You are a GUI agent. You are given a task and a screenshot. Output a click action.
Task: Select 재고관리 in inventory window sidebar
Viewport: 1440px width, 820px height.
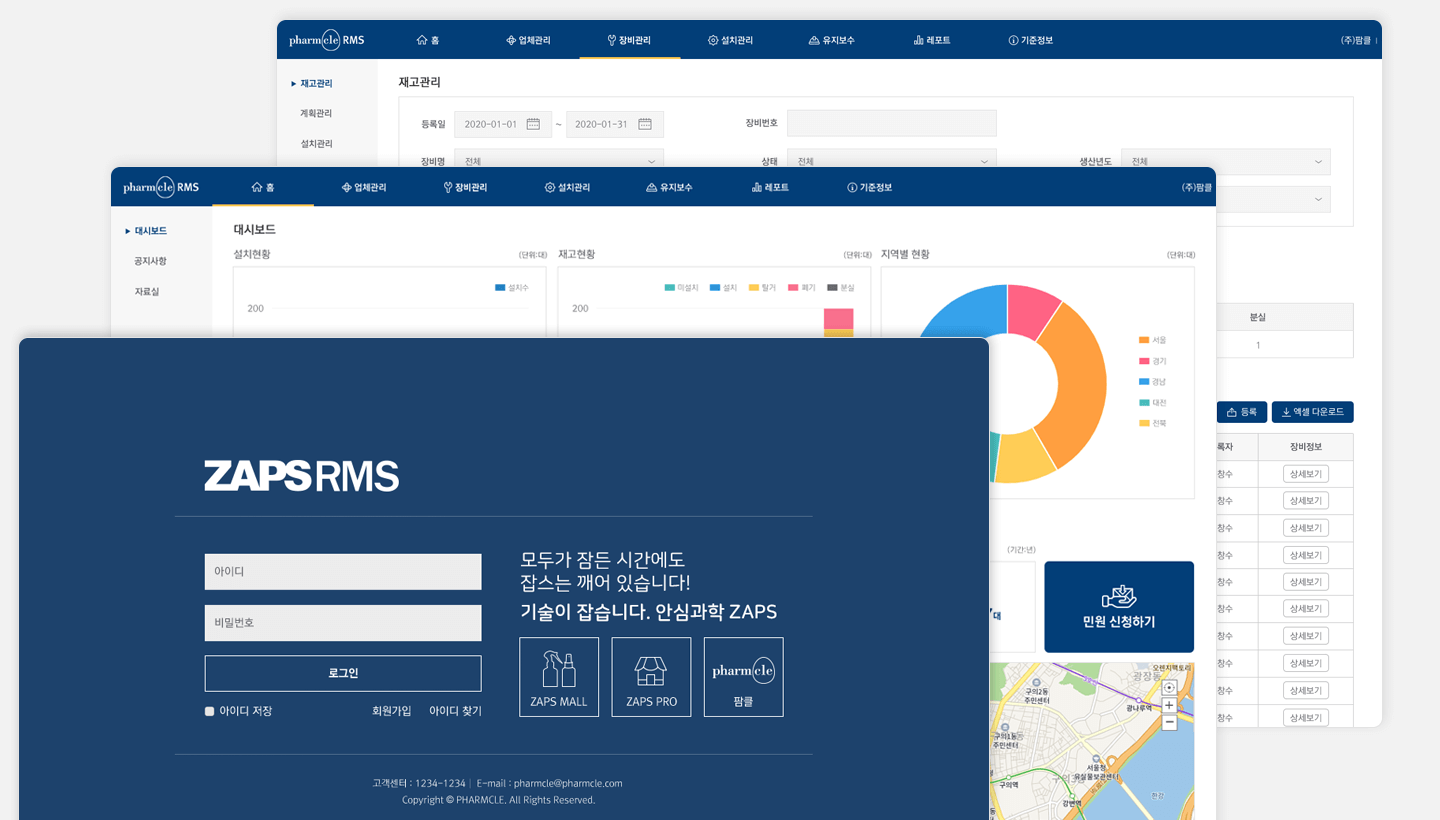click(316, 83)
